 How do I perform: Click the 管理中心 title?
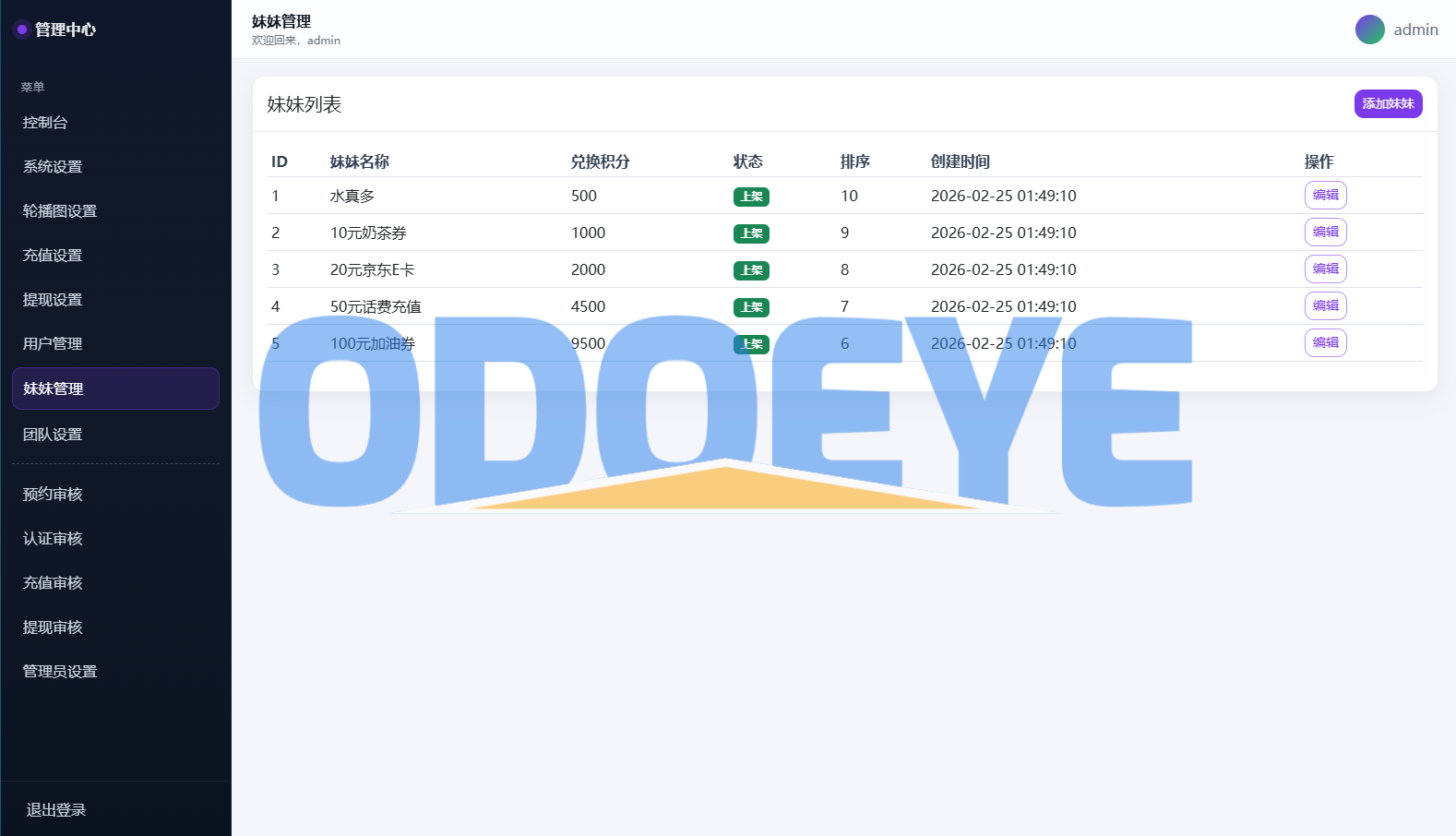click(x=66, y=30)
